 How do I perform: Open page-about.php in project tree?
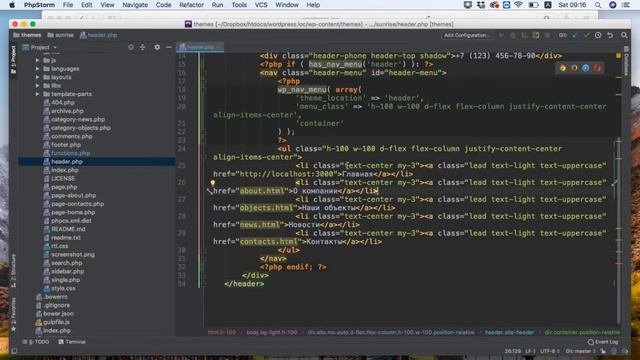tap(73, 195)
